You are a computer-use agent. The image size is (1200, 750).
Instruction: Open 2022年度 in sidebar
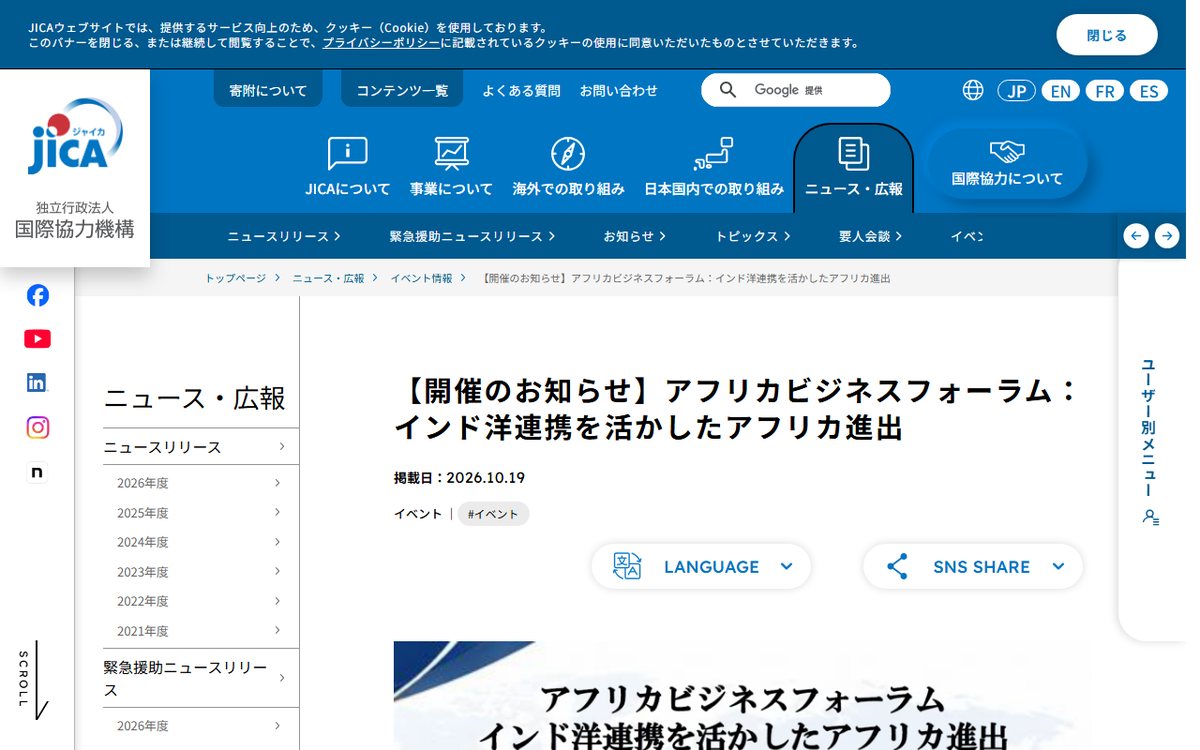(x=201, y=601)
